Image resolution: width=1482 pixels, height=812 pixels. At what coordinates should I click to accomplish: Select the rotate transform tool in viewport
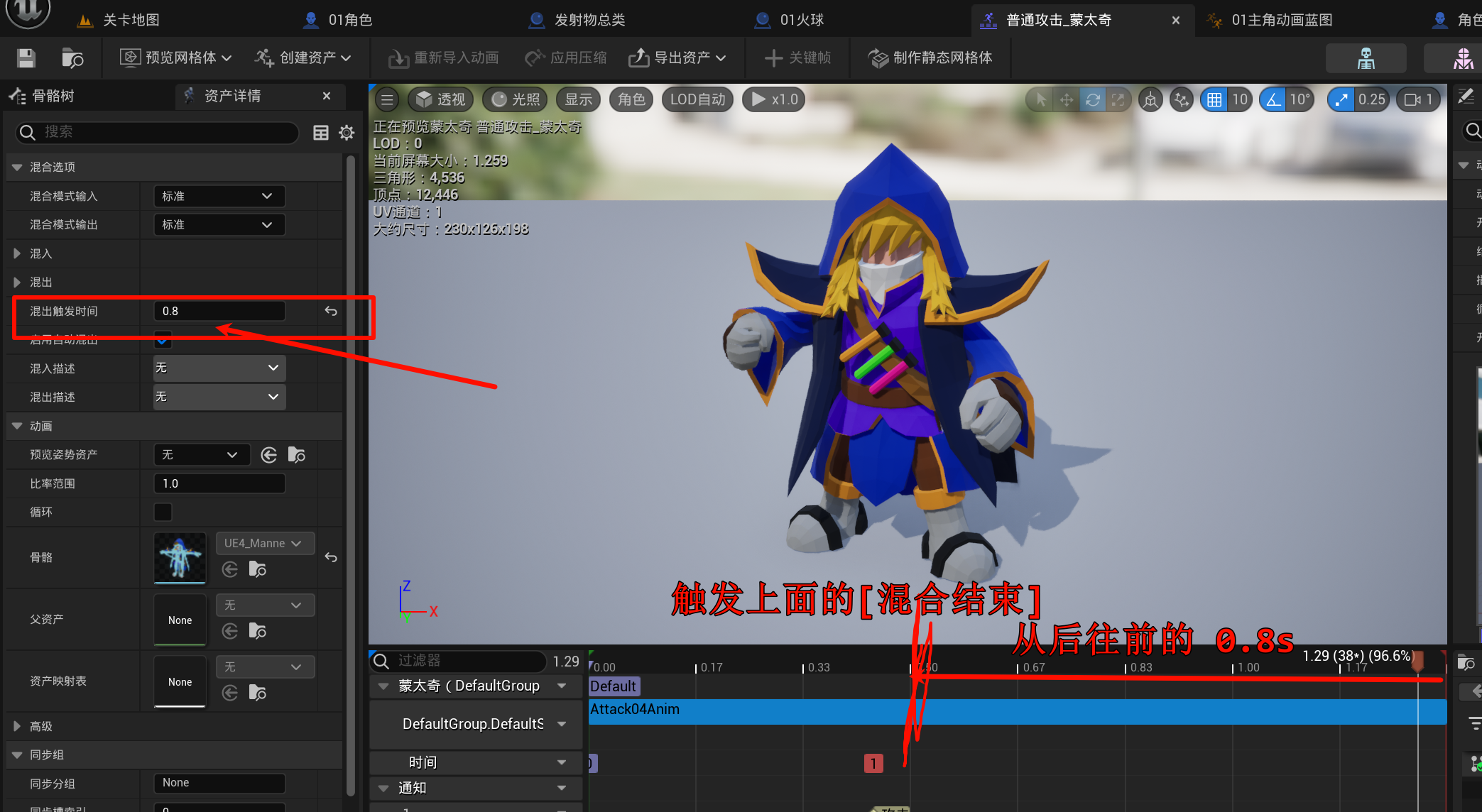pyautogui.click(x=1093, y=99)
